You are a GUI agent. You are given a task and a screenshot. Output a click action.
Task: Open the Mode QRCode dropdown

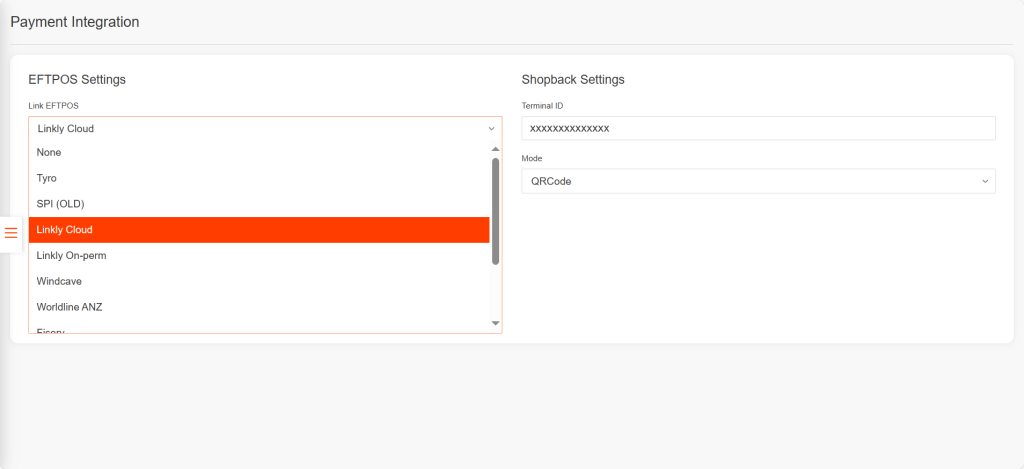tap(758, 181)
